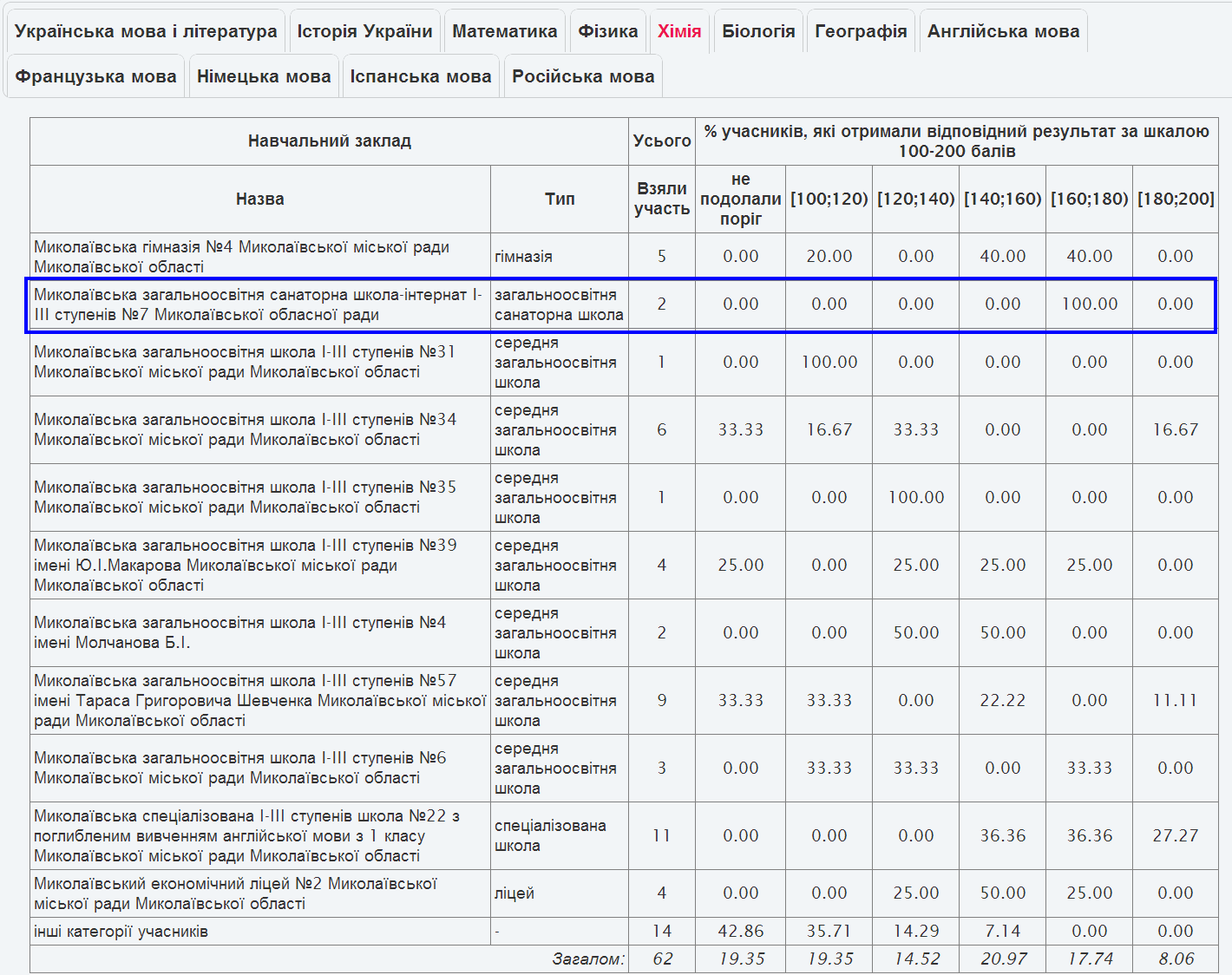Select the школа №4 імені Молчанова name

(x=240, y=632)
